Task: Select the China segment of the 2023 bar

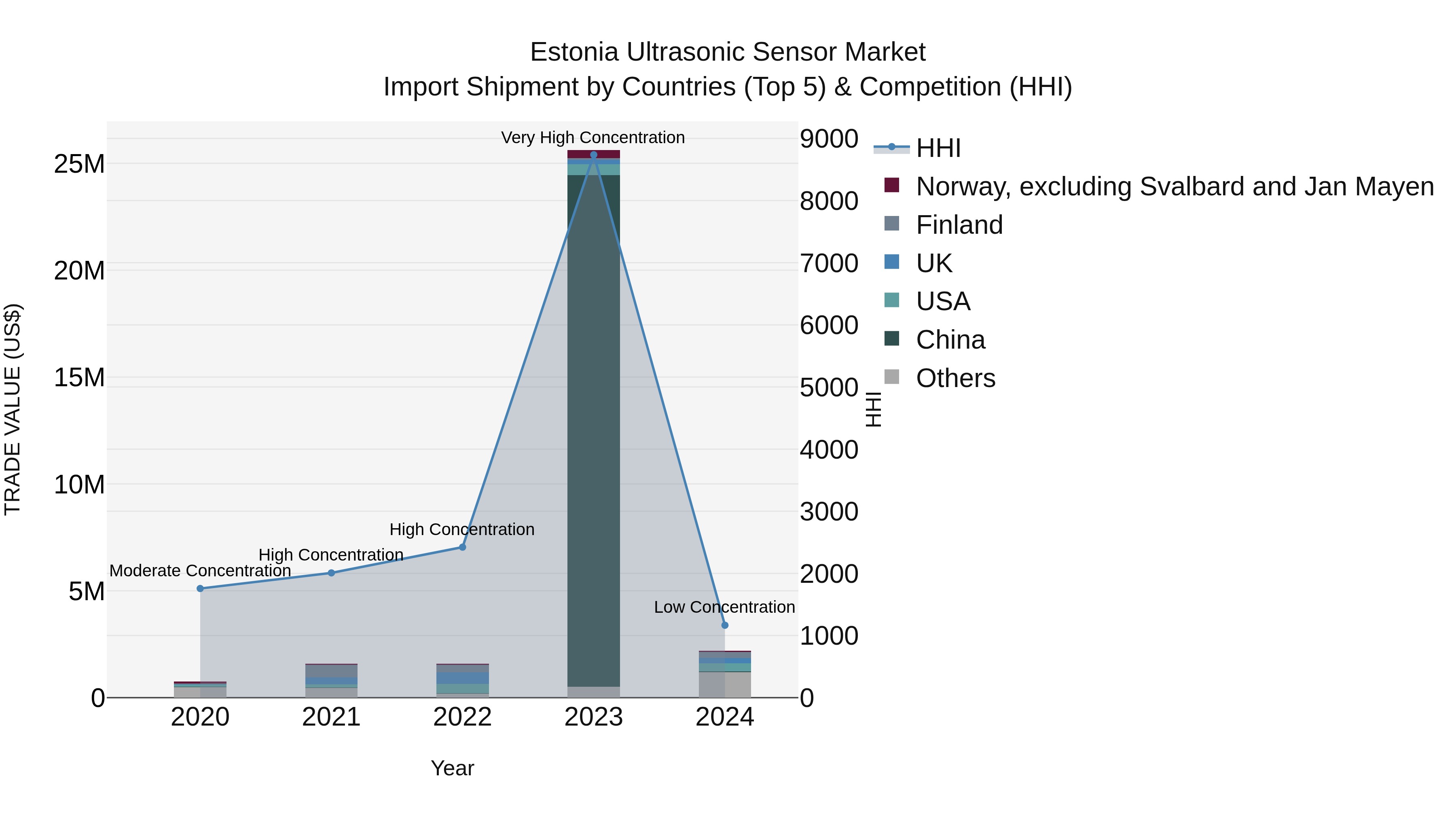Action: (593, 431)
